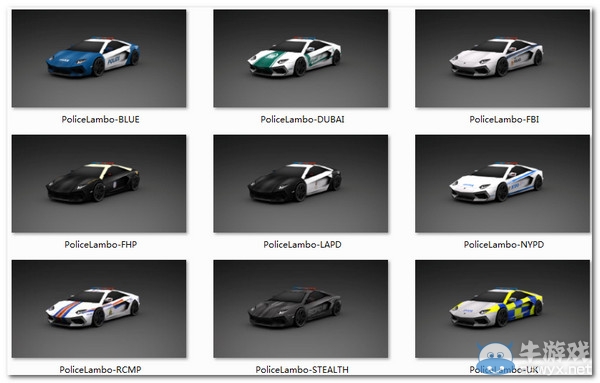
Task: Click the PoliceLambo-FHP file name label
Action: 100,244
